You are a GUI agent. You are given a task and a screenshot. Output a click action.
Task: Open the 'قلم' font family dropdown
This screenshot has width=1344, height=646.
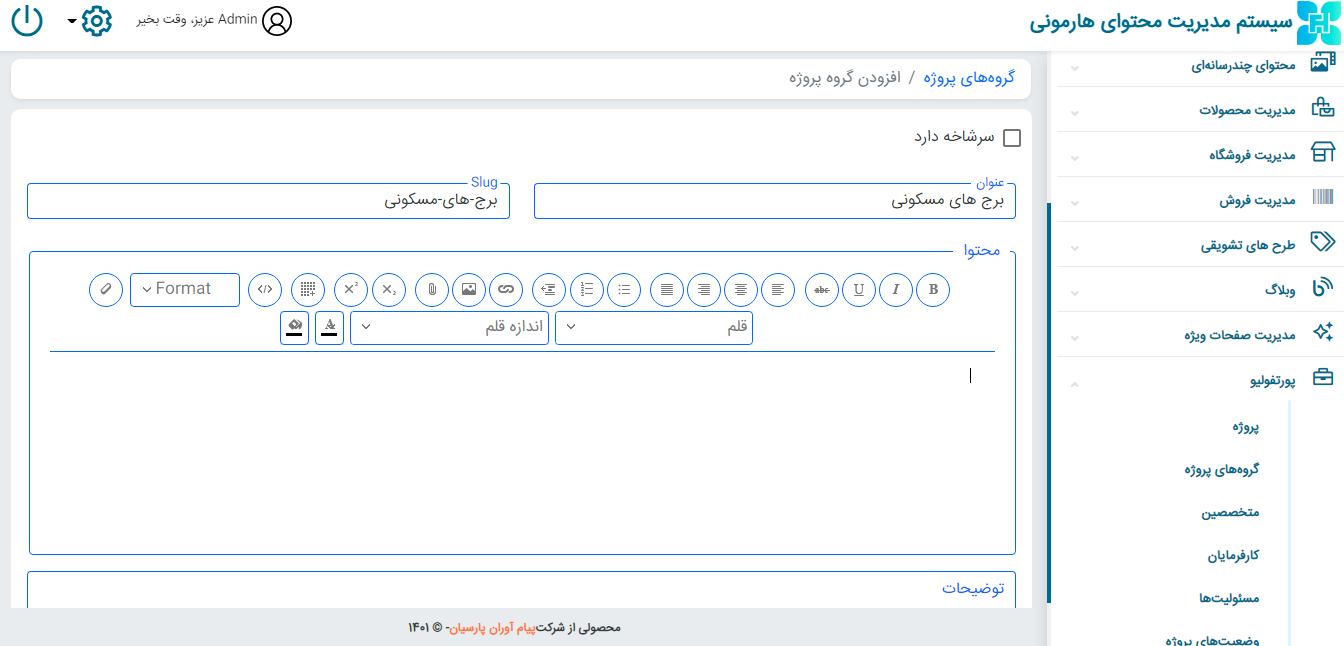point(654,328)
